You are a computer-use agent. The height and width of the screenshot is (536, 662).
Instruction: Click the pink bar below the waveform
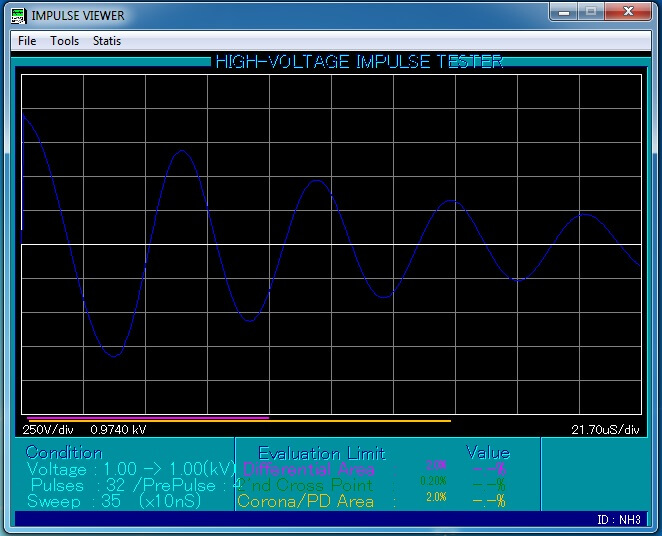(148, 418)
